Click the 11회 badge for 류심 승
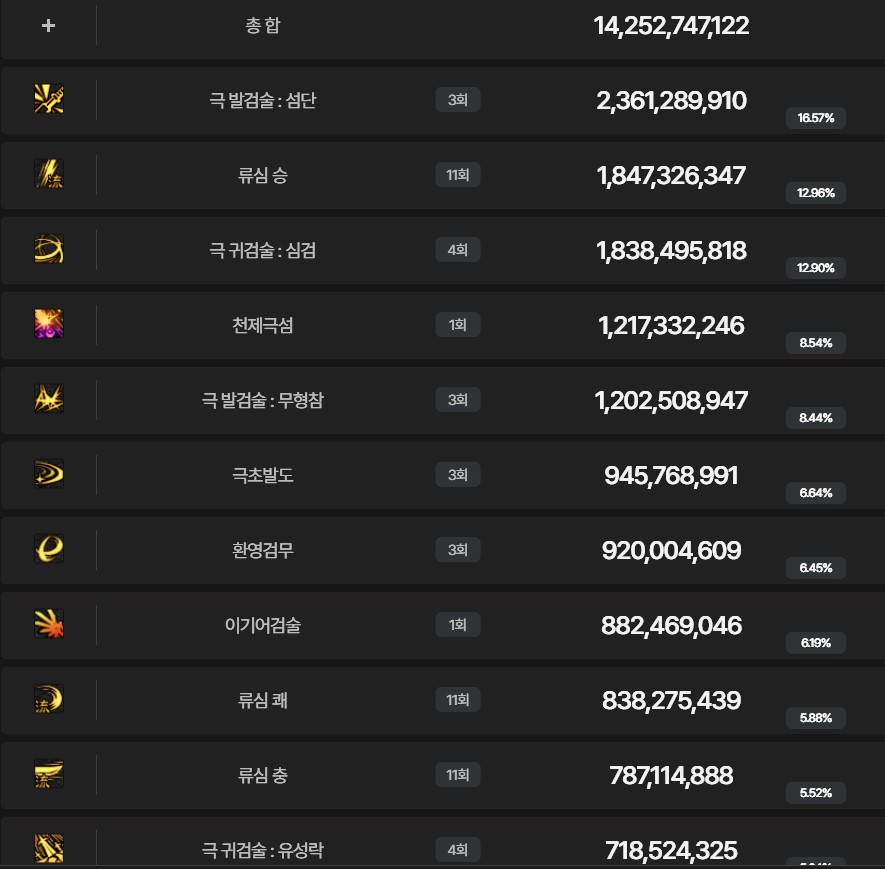Viewport: 885px width, 869px height. tap(458, 175)
